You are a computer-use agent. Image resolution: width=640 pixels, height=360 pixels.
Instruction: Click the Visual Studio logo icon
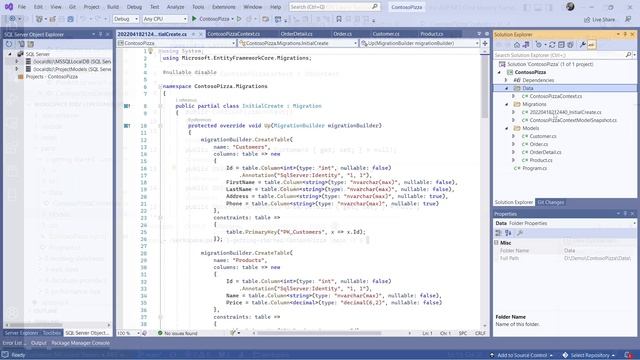8,7
